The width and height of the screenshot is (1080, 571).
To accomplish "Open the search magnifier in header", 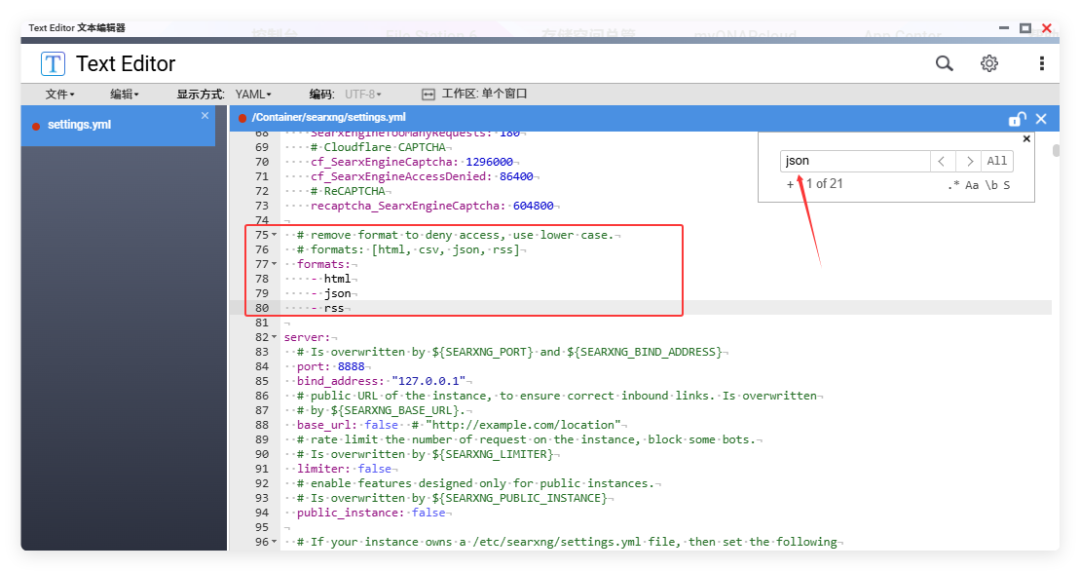I will click(x=944, y=64).
